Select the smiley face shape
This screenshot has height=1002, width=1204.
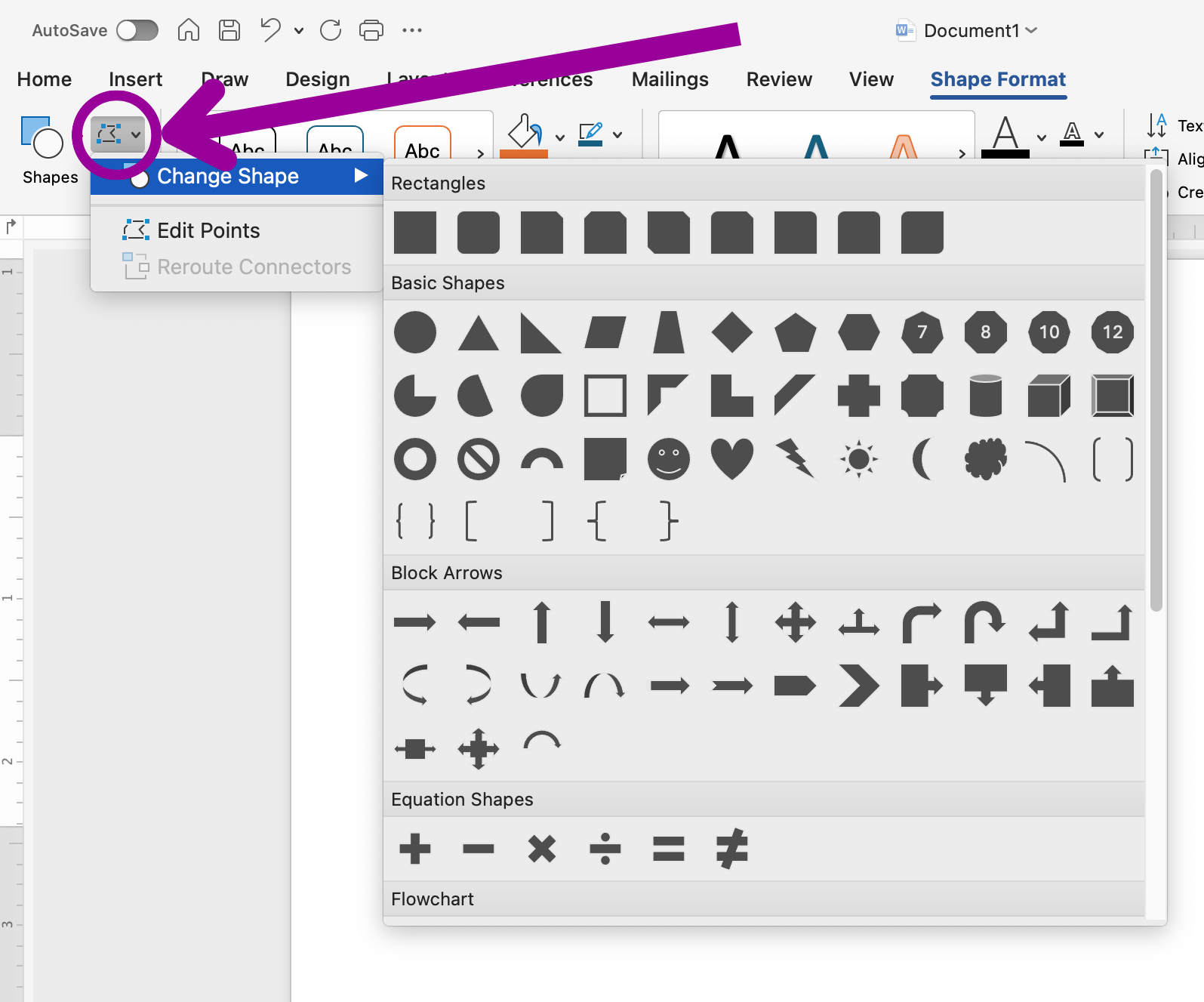[x=669, y=459]
